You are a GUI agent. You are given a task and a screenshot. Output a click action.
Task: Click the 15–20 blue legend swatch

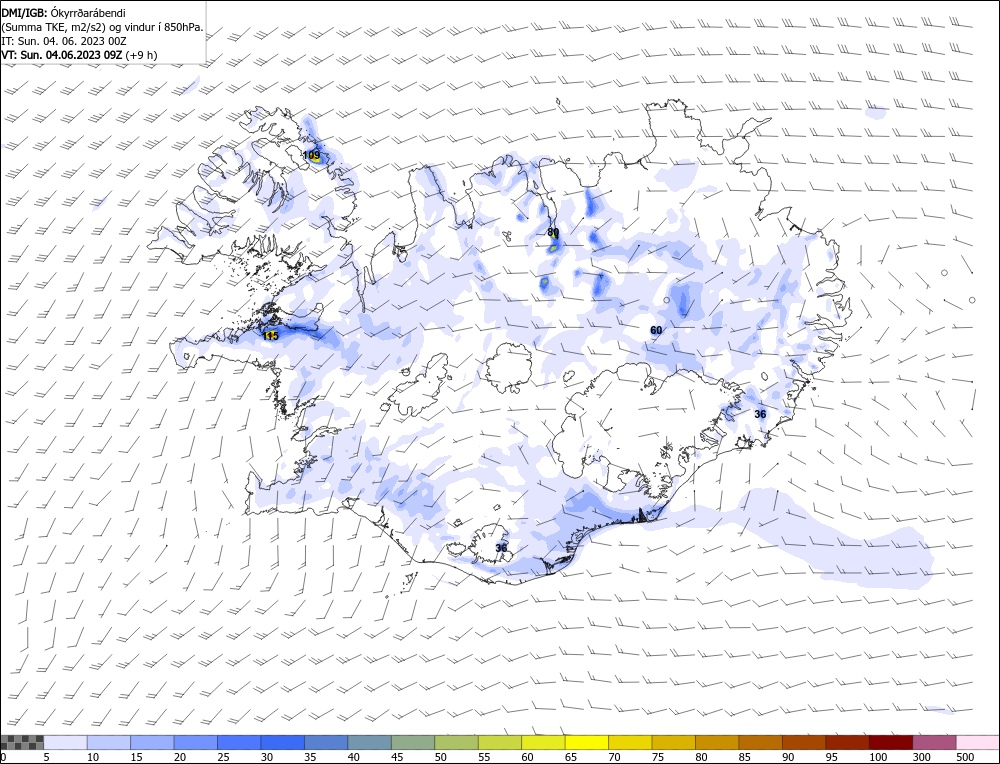[x=152, y=742]
